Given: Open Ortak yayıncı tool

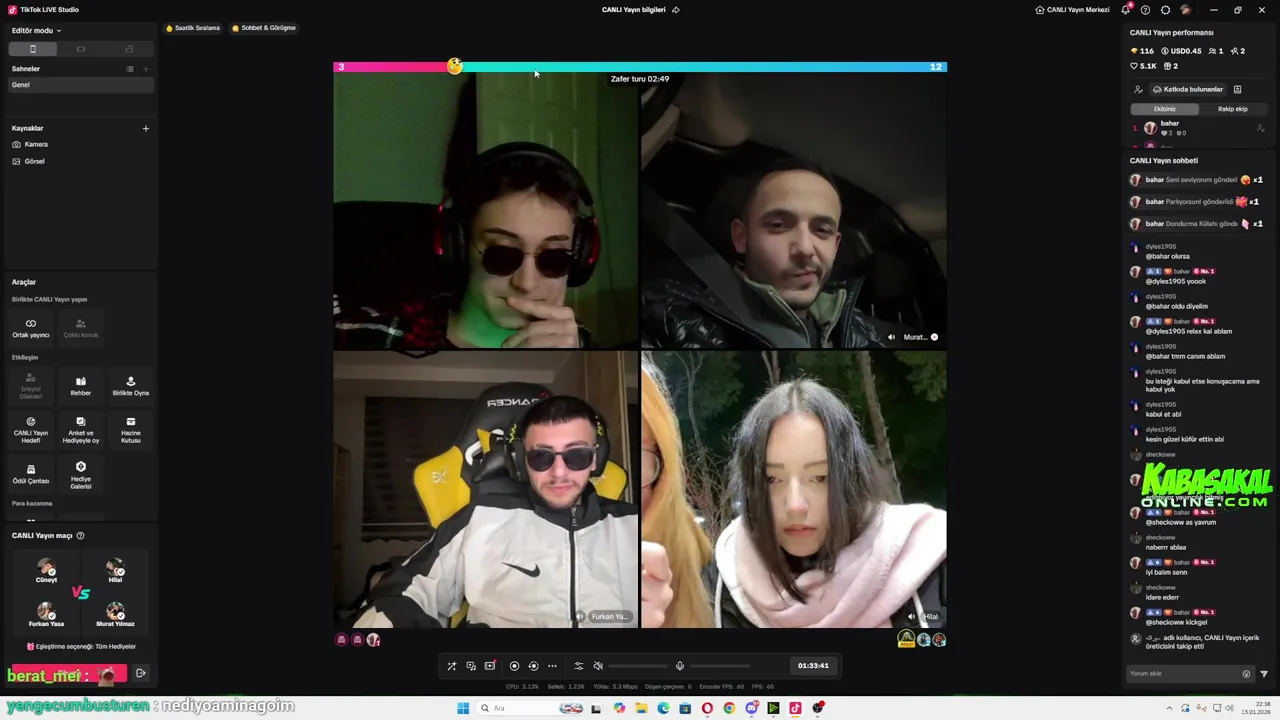Looking at the screenshot, I should (x=31, y=328).
